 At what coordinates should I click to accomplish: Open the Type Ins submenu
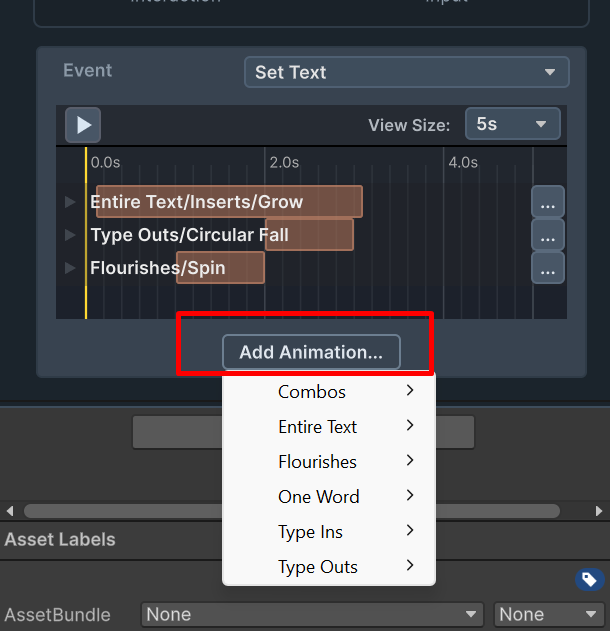click(329, 532)
